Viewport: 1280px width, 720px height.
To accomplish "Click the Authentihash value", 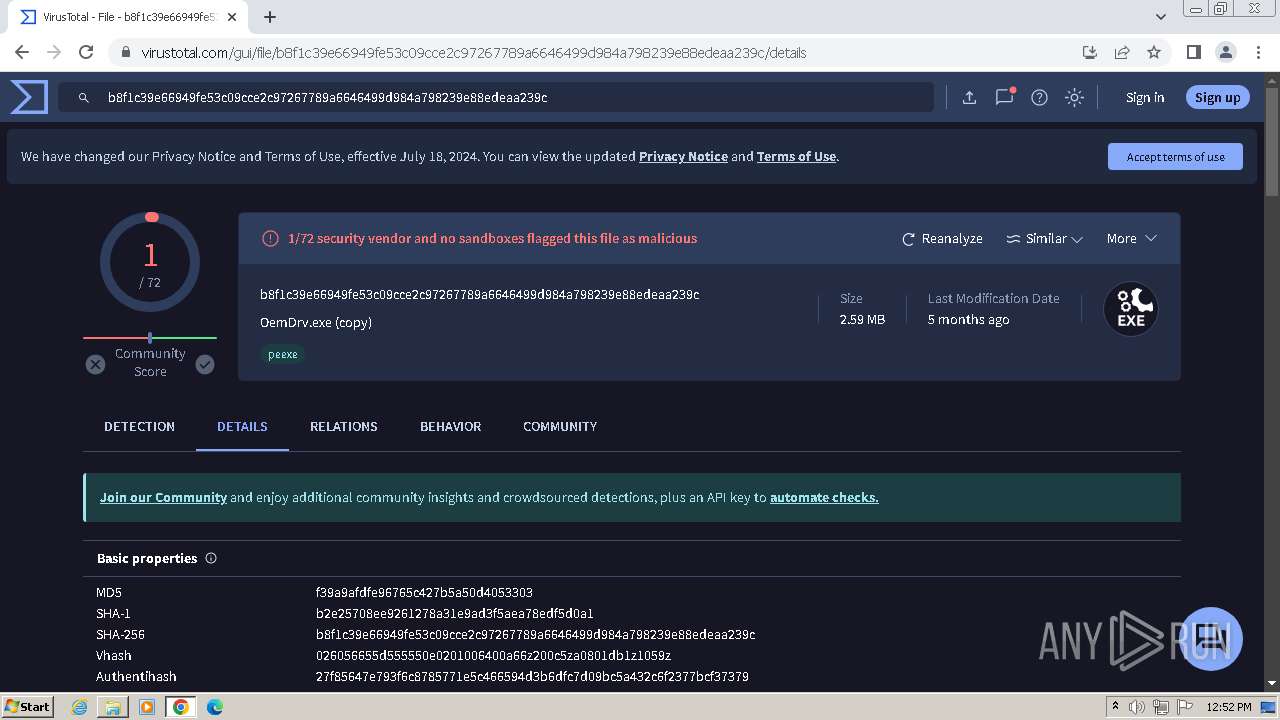I will click(x=532, y=676).
